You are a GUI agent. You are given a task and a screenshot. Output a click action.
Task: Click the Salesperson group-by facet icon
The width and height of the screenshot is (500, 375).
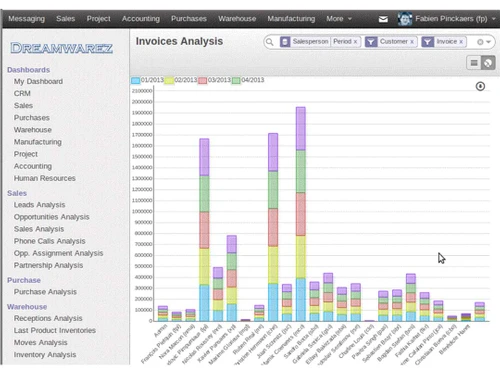coord(285,42)
